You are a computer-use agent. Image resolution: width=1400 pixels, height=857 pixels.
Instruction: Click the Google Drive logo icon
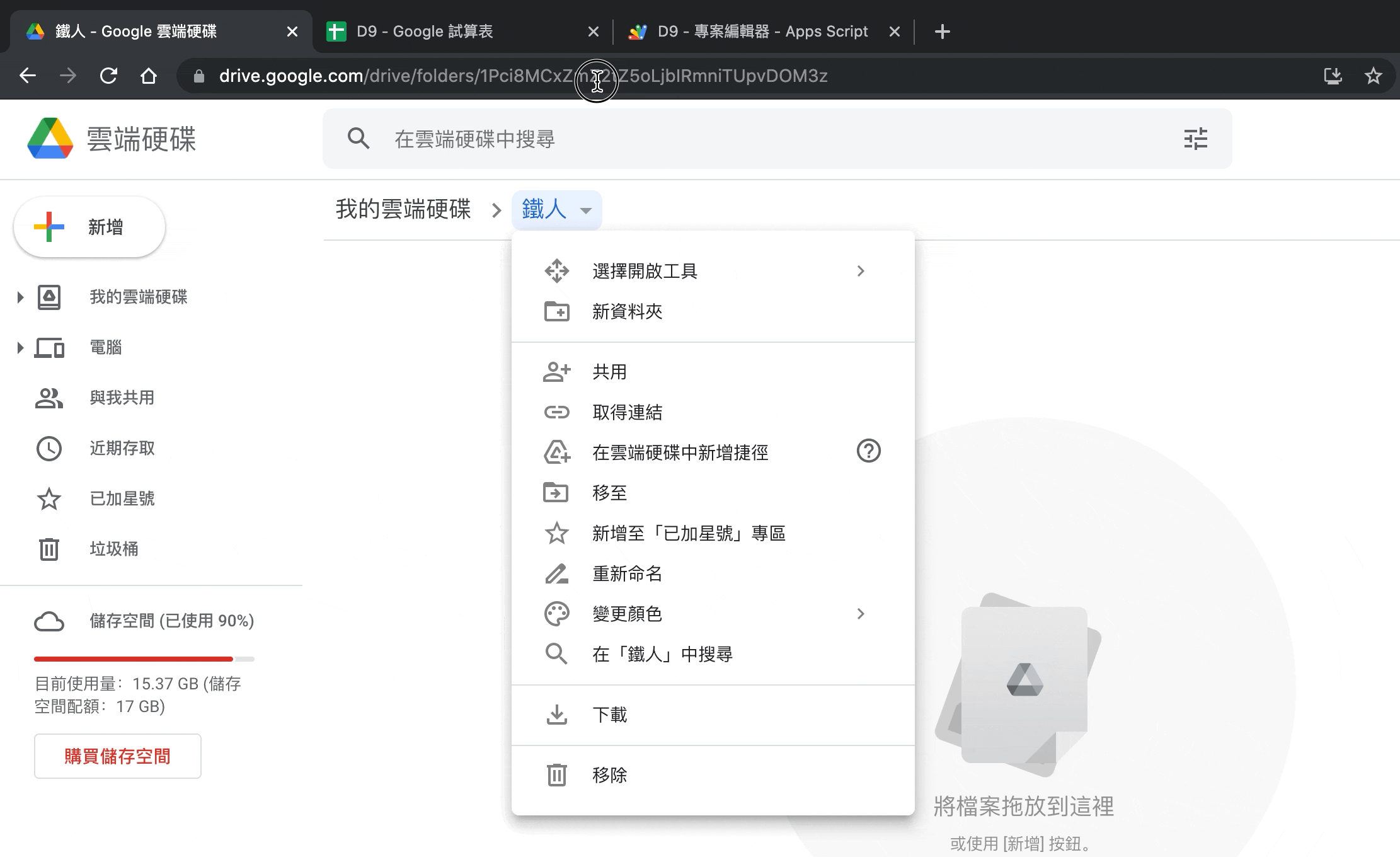point(50,138)
